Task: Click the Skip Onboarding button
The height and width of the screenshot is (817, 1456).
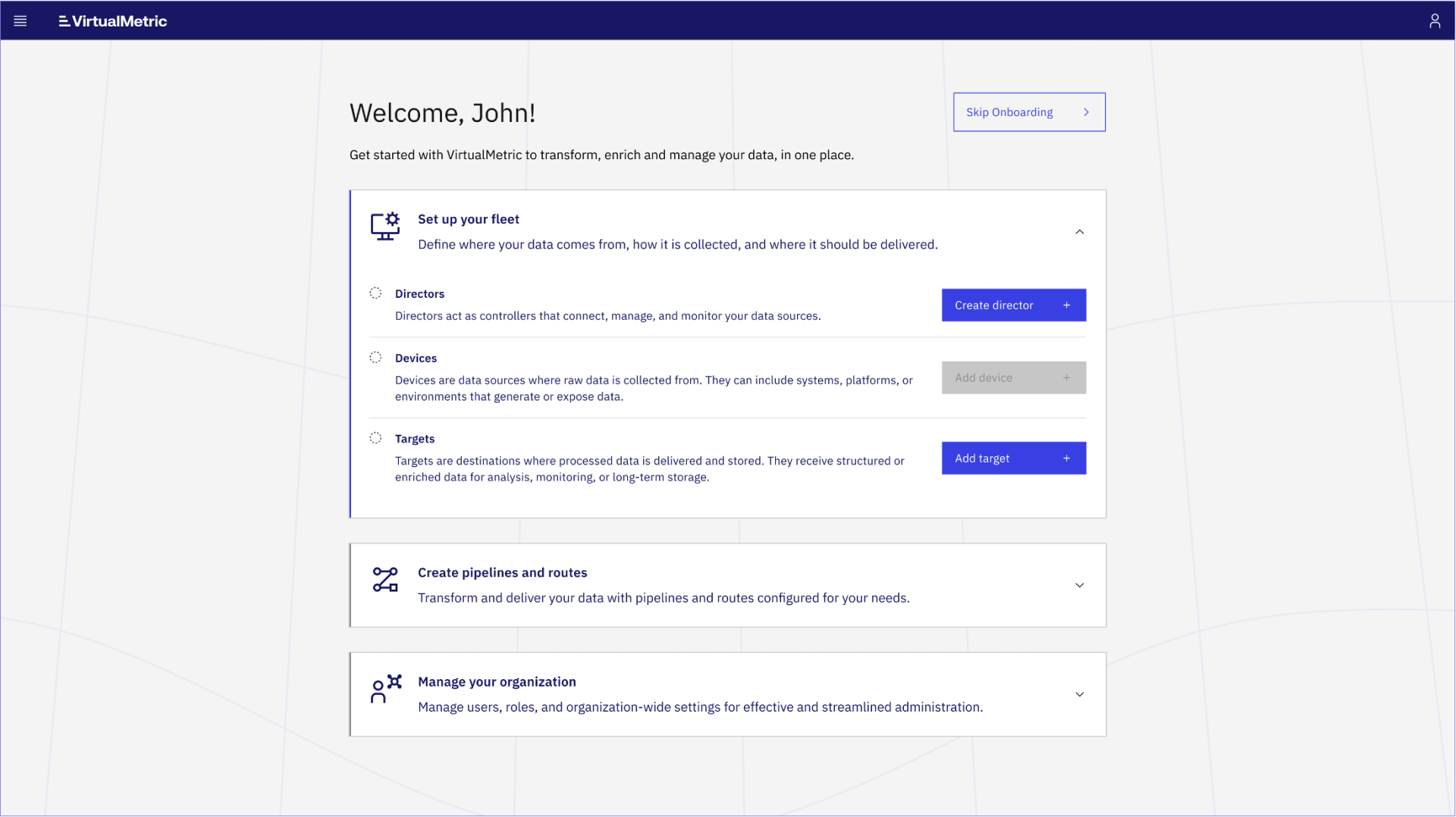Action: [x=1016, y=111]
